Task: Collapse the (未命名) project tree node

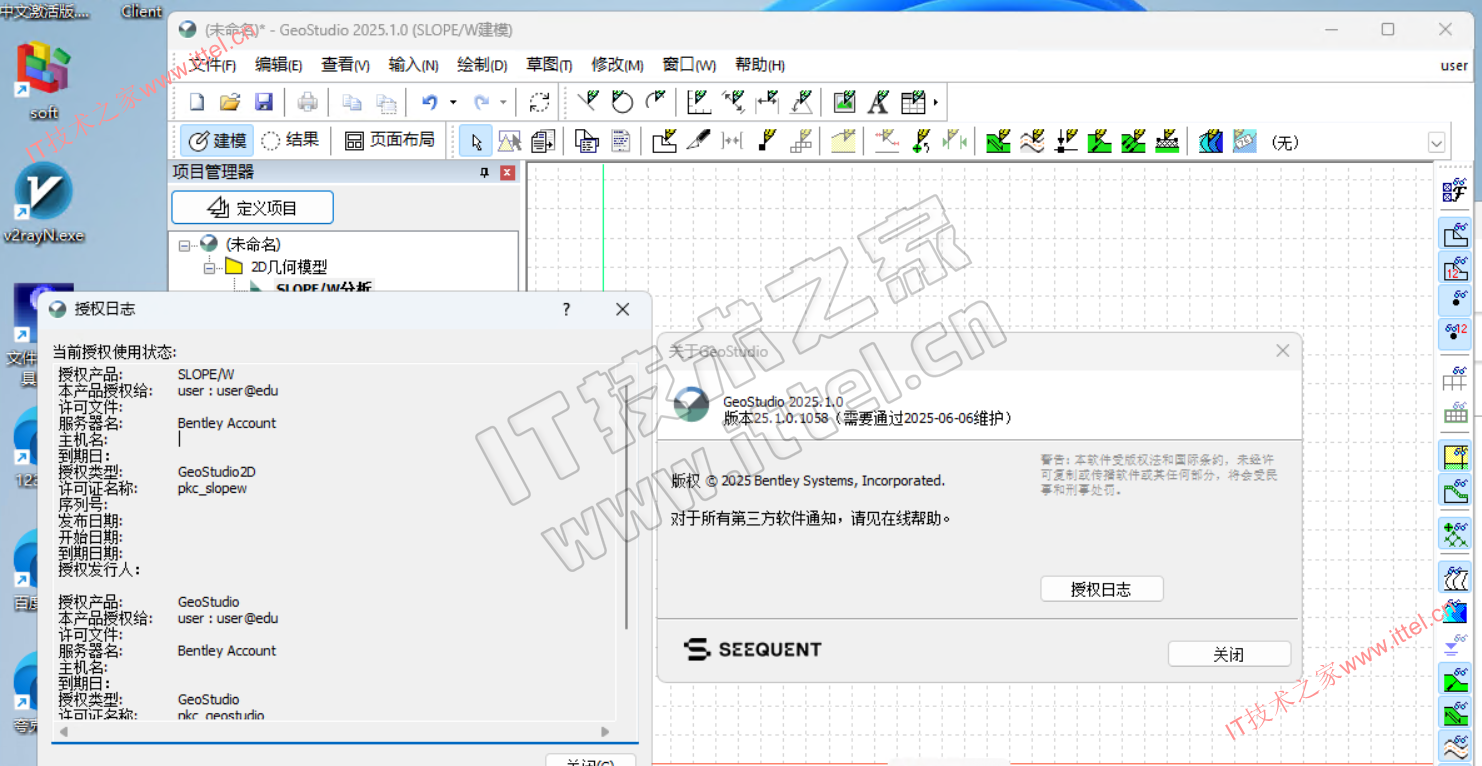Action: click(185, 245)
